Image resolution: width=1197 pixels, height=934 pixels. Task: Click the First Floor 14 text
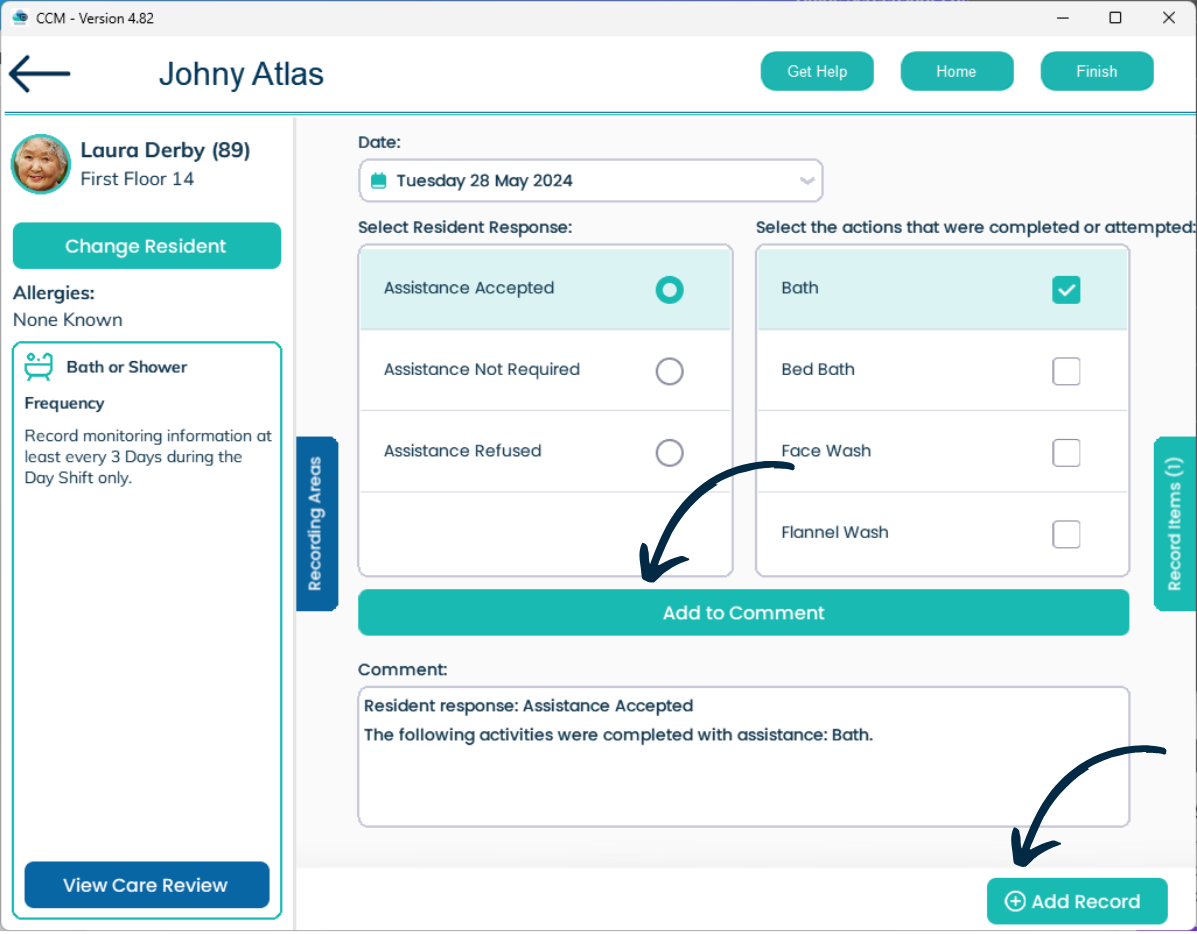(x=137, y=179)
